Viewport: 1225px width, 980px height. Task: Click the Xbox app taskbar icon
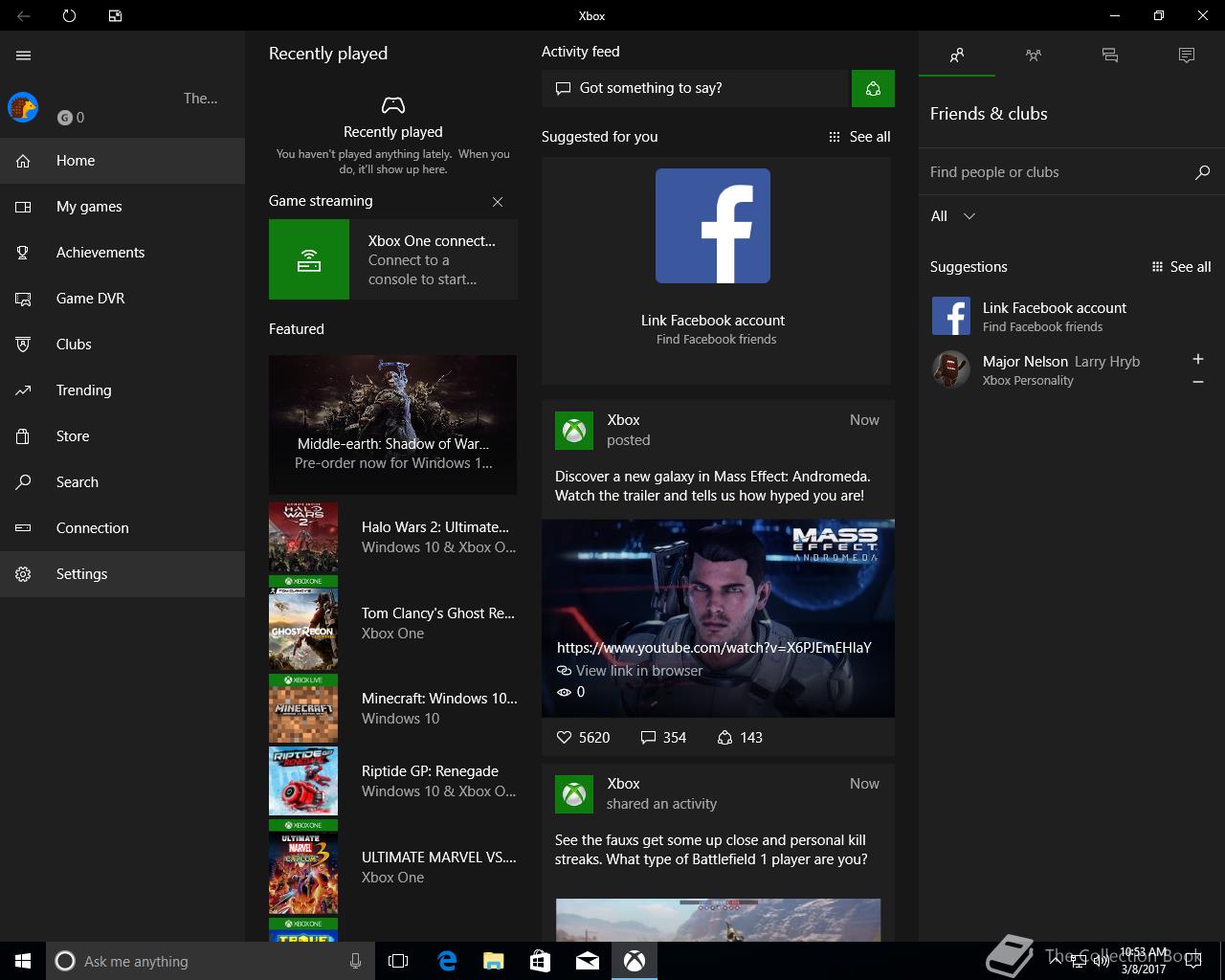635,961
